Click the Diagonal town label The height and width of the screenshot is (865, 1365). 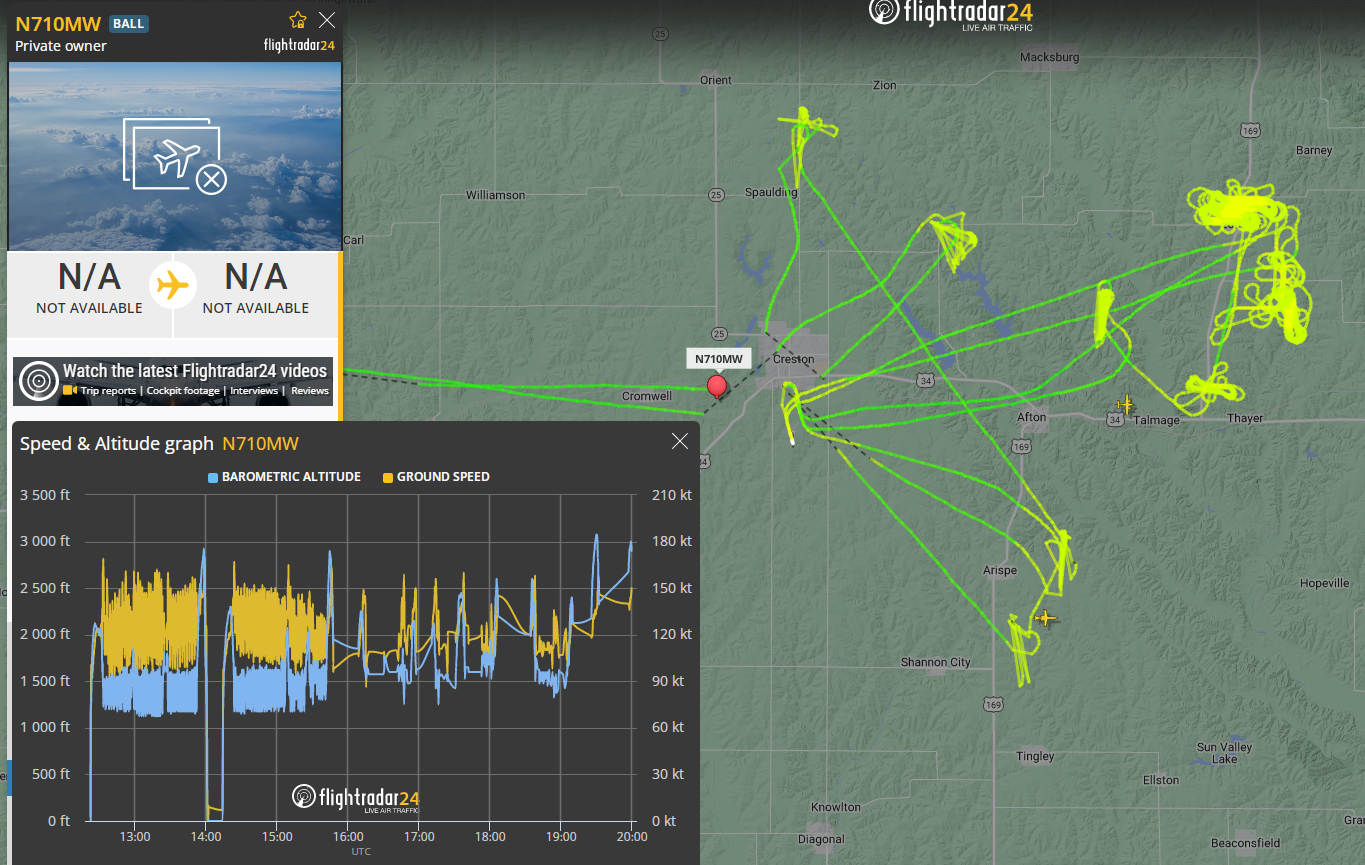click(x=821, y=839)
